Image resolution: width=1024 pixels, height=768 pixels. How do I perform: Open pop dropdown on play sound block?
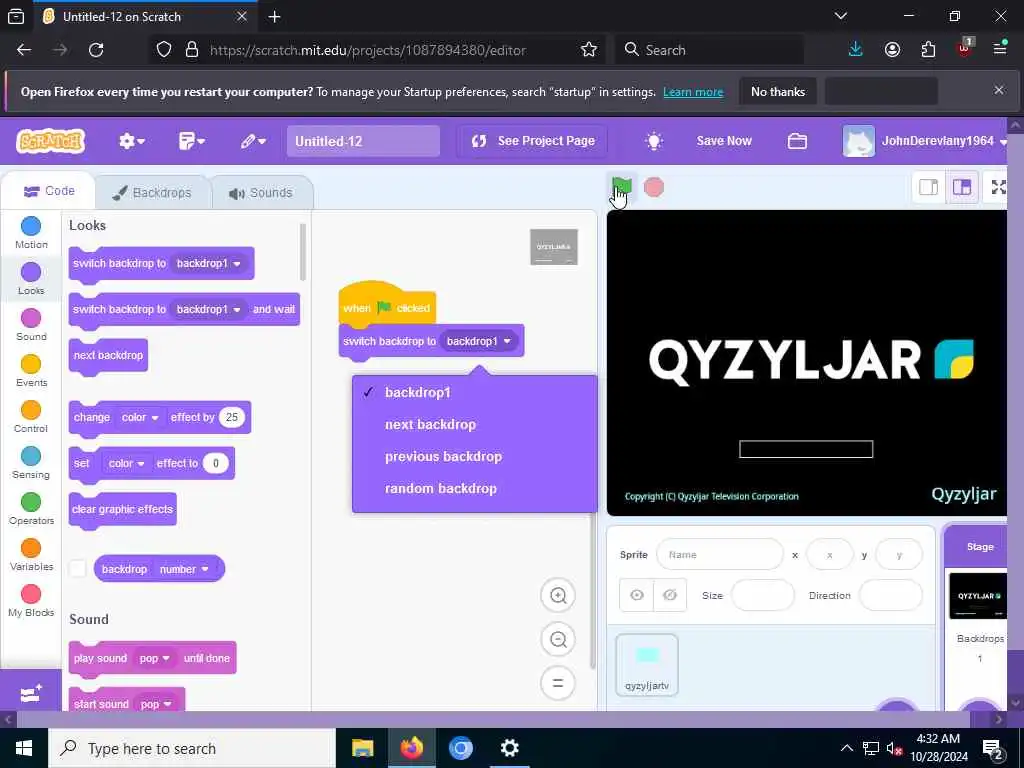(155, 658)
